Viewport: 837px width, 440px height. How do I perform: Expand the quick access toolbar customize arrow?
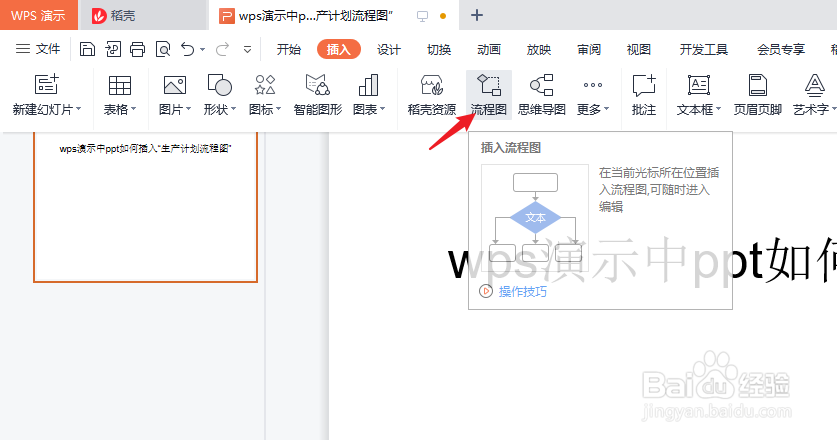[247, 50]
